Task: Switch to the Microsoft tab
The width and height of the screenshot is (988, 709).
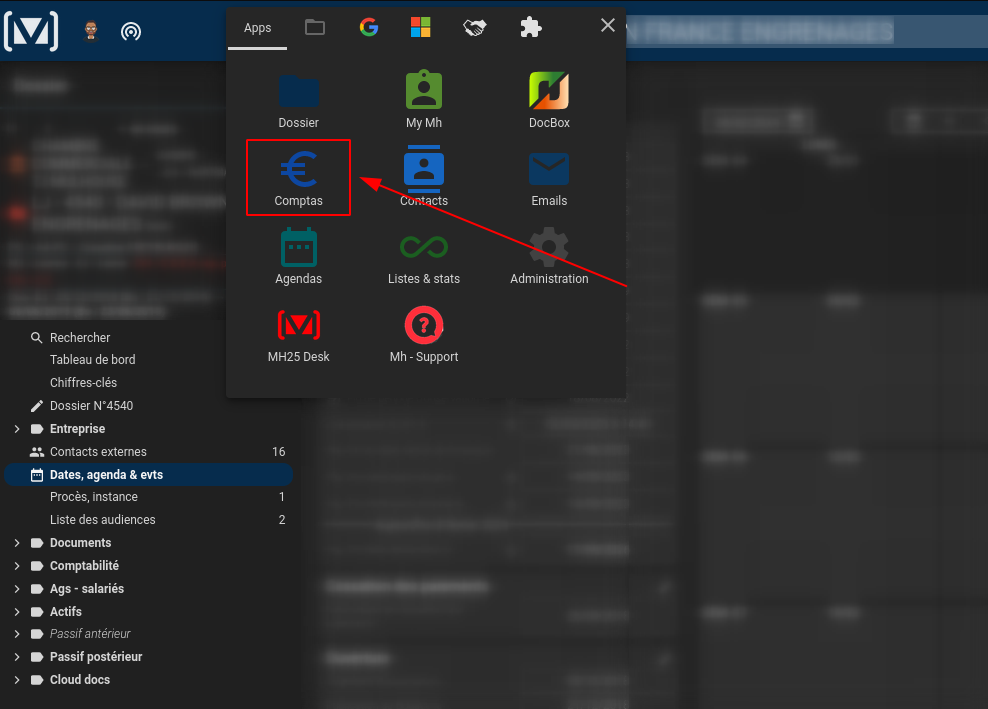Action: [420, 27]
